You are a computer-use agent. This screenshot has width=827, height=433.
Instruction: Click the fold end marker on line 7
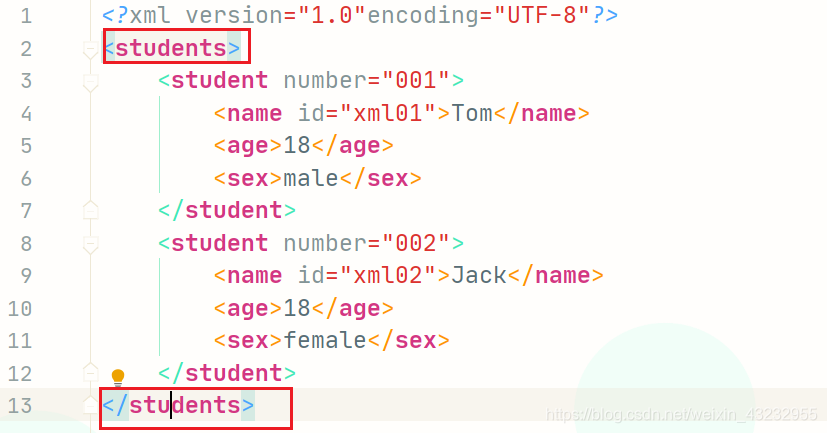coord(90,210)
